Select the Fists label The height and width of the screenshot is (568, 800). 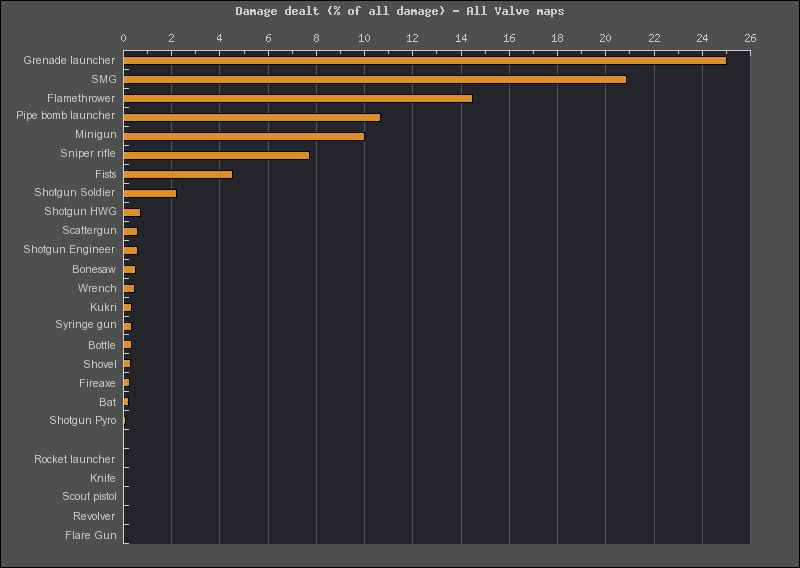pos(106,174)
